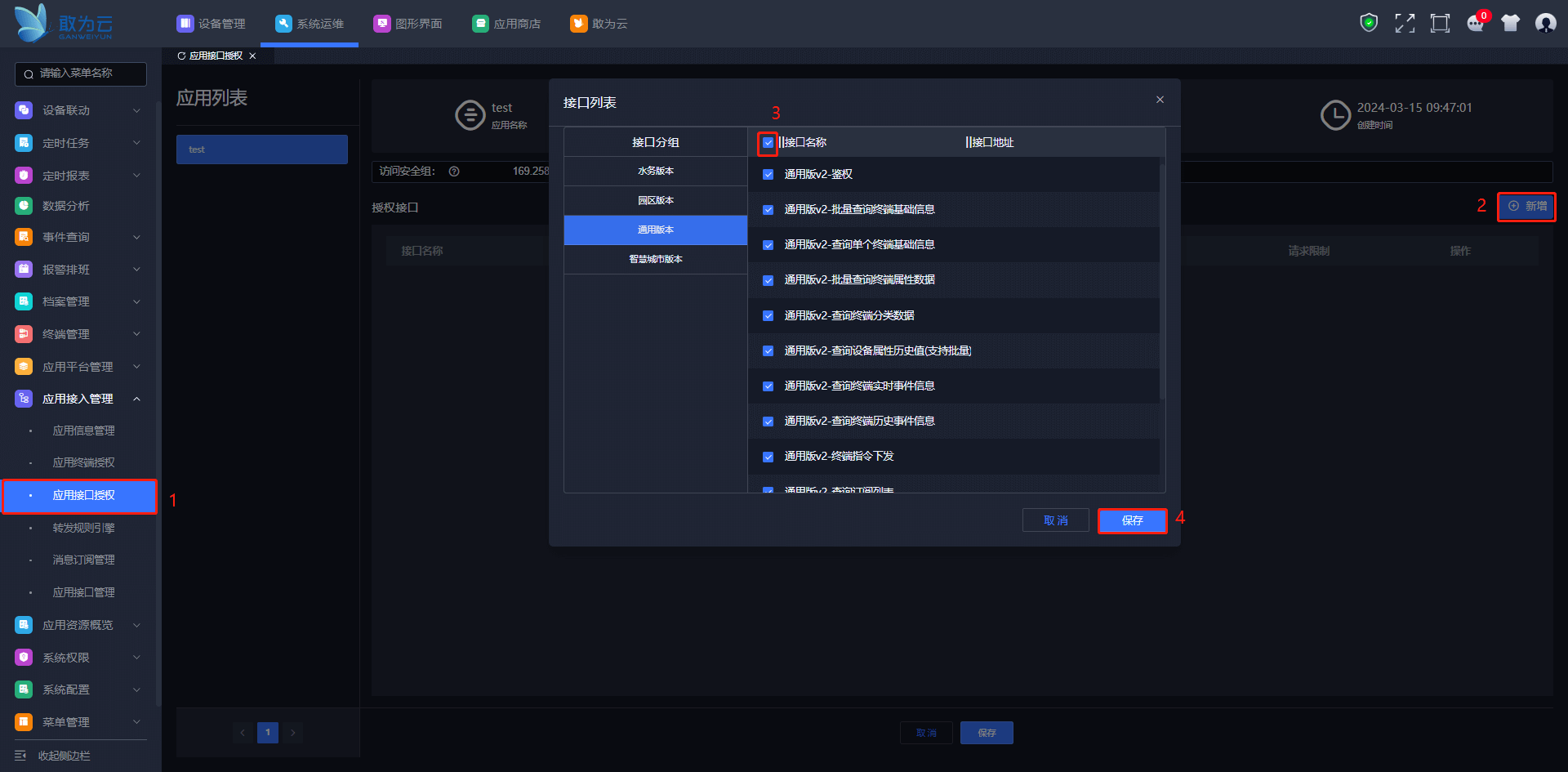Click the 报警排班 sidebar icon

(24, 269)
